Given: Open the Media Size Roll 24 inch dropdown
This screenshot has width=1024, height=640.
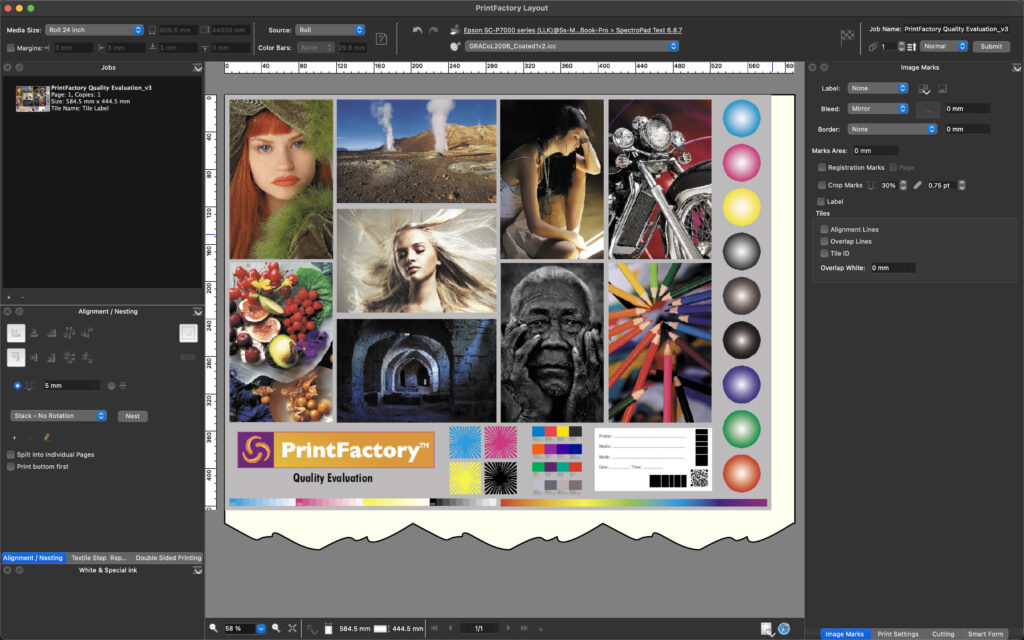Looking at the screenshot, I should pos(95,30).
